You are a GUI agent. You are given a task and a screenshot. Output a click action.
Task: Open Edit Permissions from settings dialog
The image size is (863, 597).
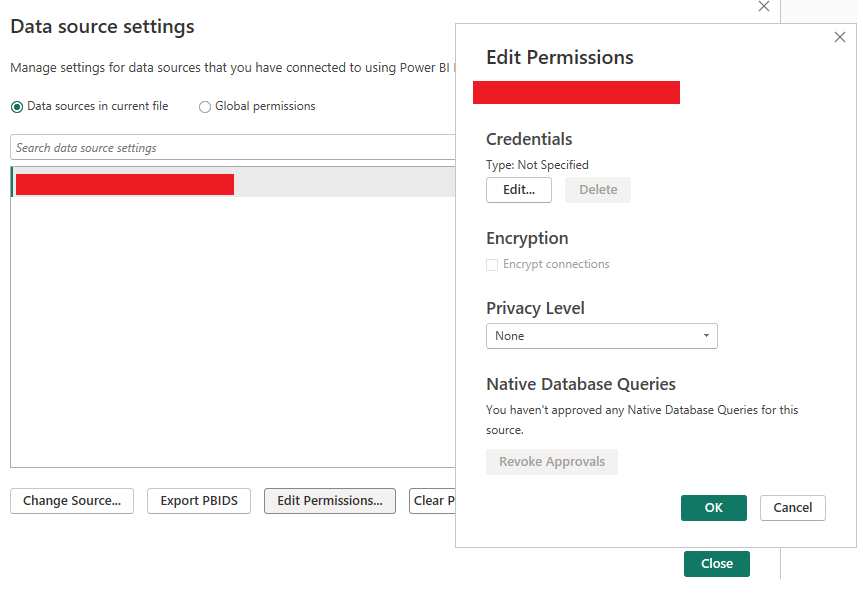330,501
